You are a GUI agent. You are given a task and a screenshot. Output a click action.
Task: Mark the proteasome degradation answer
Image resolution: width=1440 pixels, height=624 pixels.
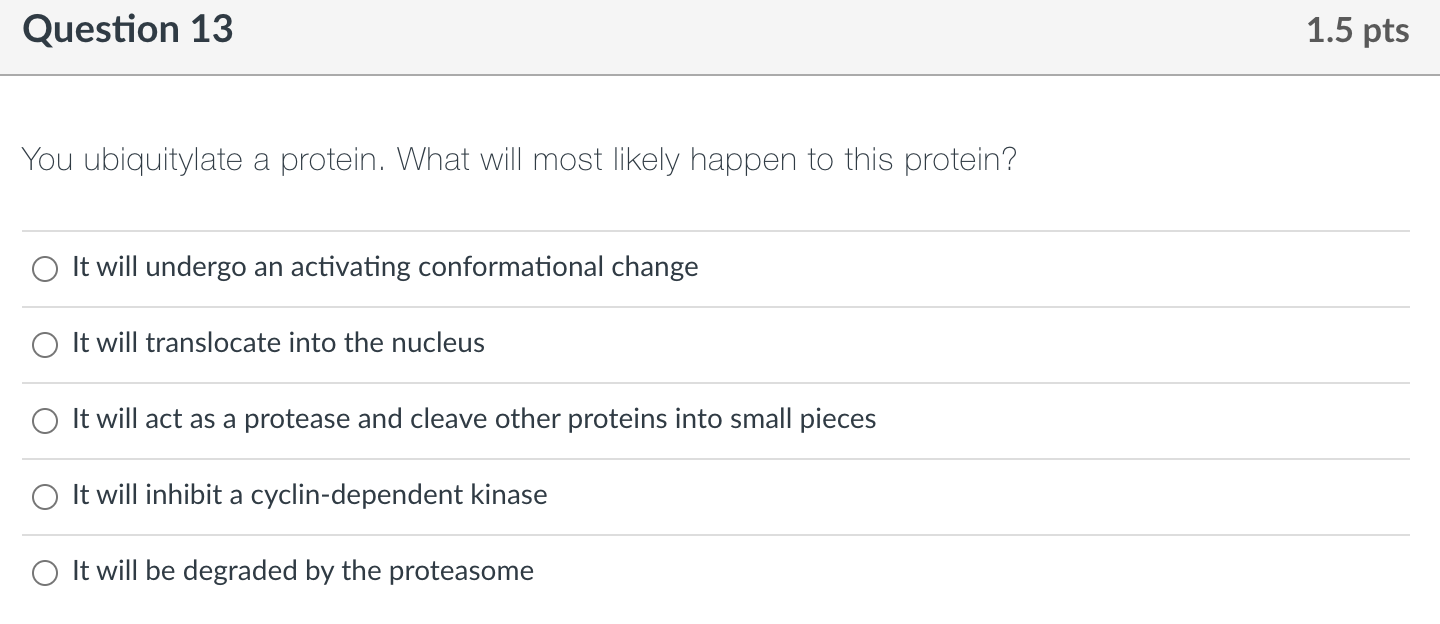coord(44,572)
